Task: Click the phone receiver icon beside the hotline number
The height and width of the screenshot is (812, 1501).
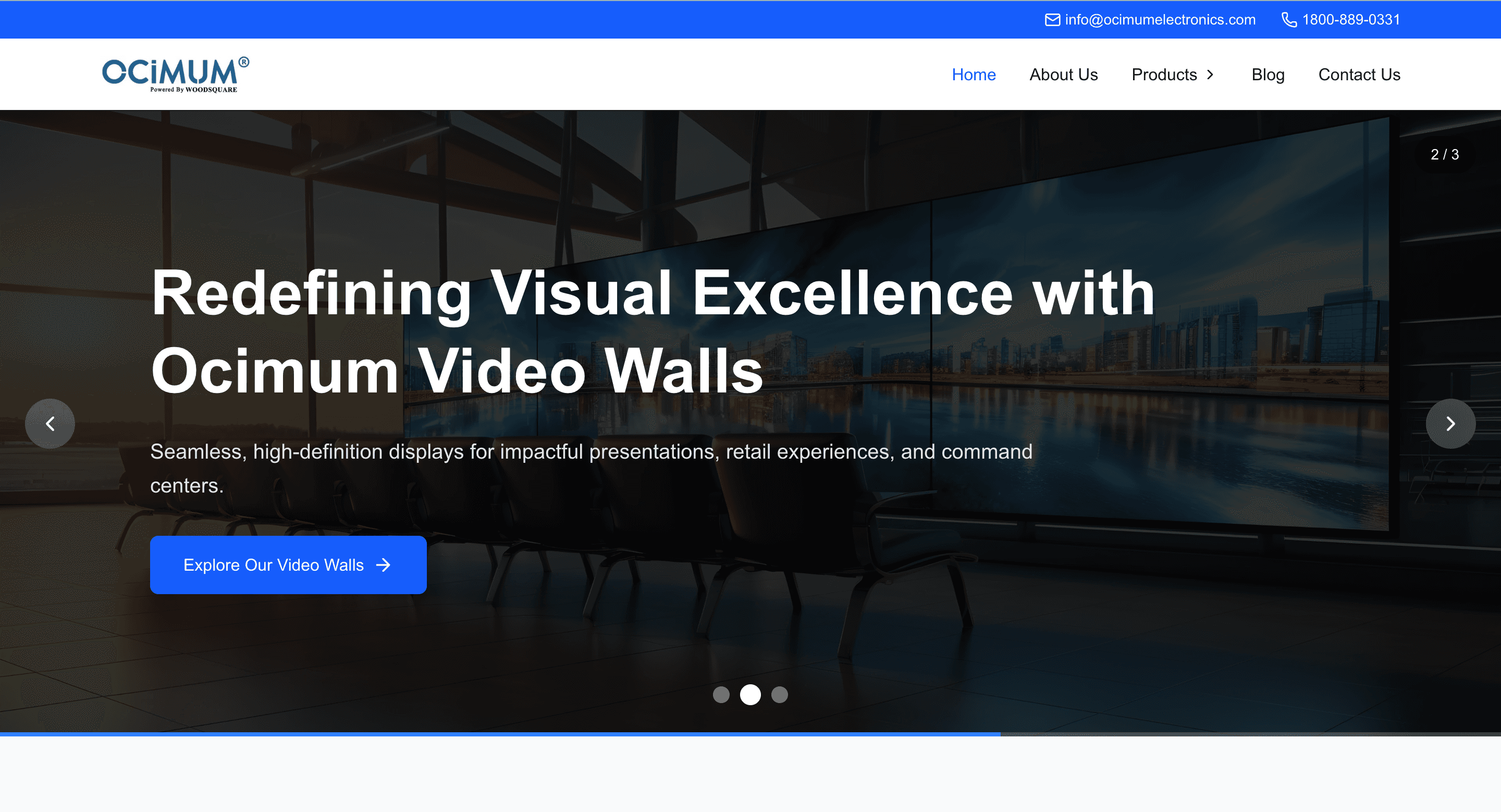Action: 1288,19
